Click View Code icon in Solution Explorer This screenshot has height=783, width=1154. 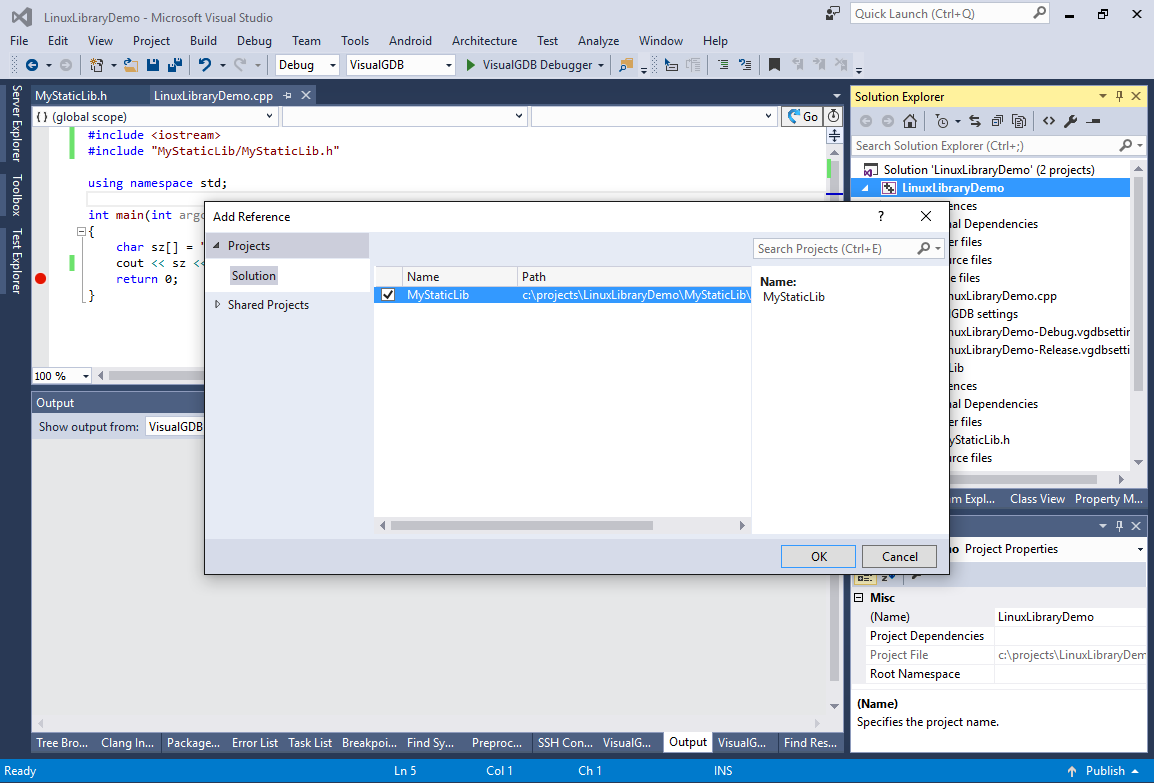tap(1048, 121)
